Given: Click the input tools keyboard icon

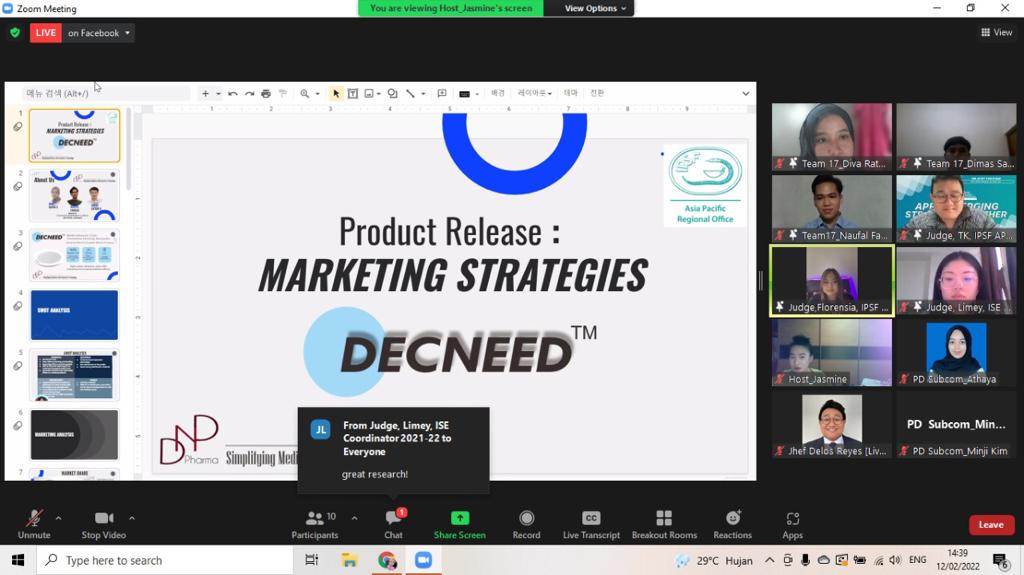Looking at the screenshot, I should 464,93.
